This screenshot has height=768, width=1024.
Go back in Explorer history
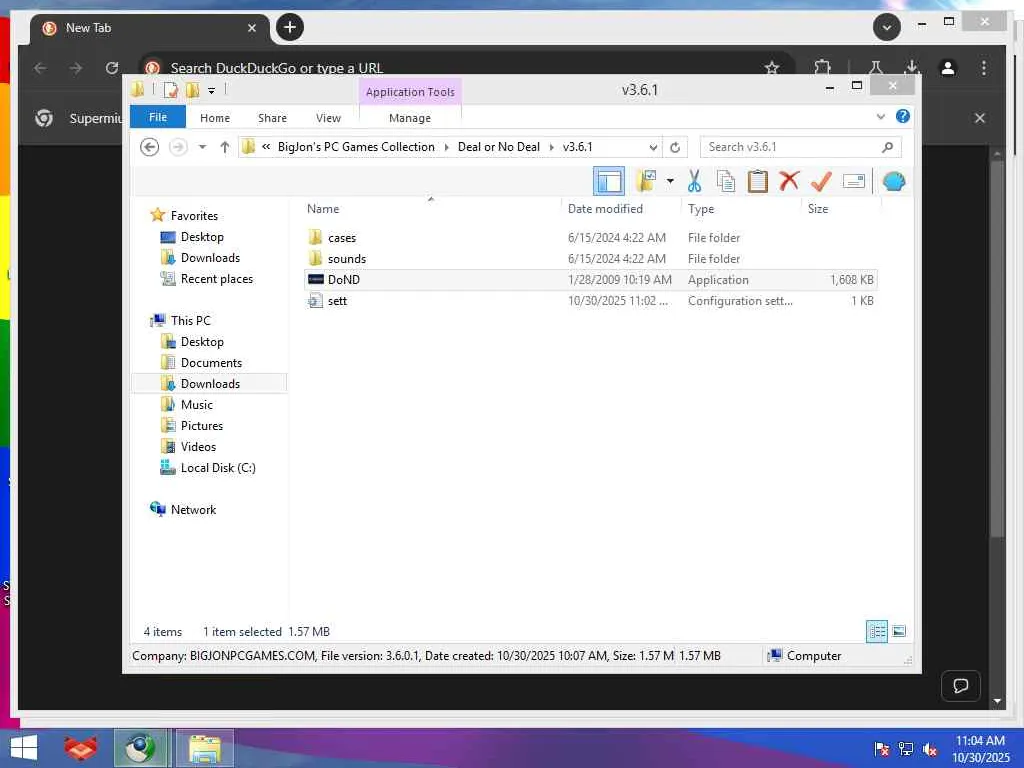pos(150,147)
